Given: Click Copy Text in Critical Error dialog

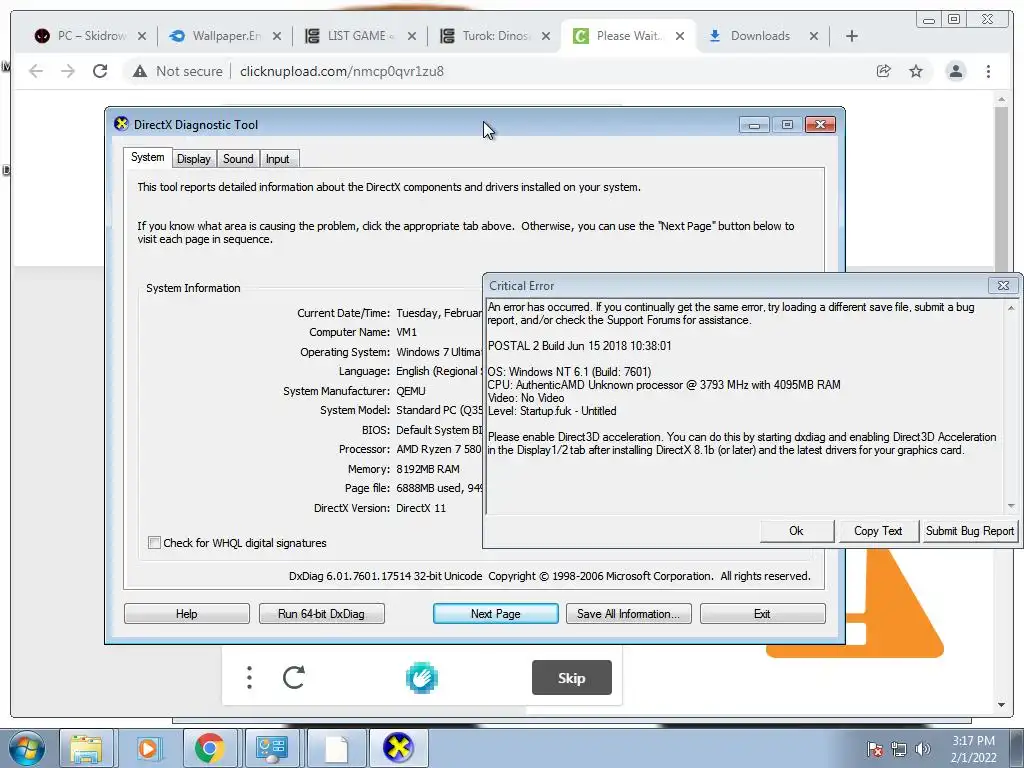Looking at the screenshot, I should (x=878, y=531).
